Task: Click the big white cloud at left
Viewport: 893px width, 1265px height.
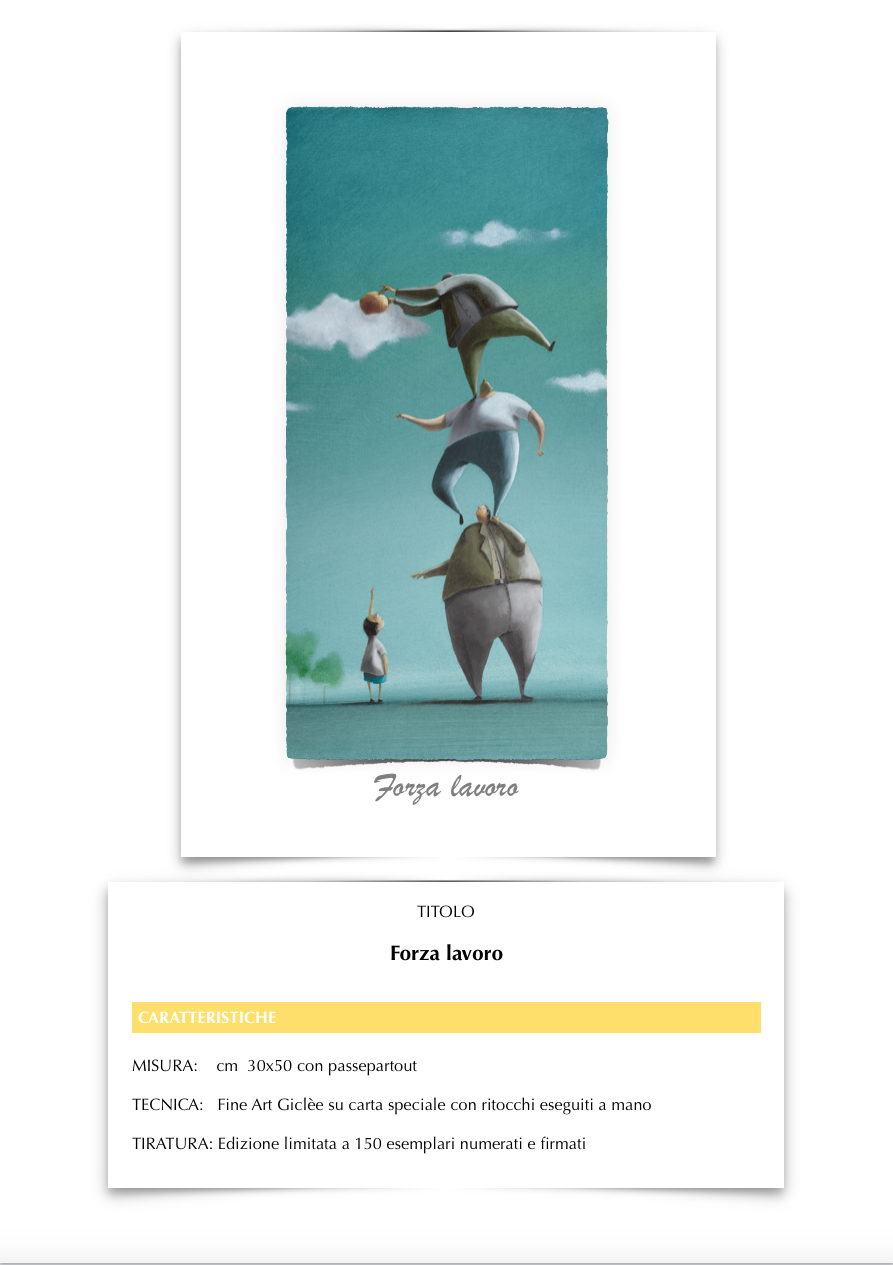Action: [x=343, y=325]
